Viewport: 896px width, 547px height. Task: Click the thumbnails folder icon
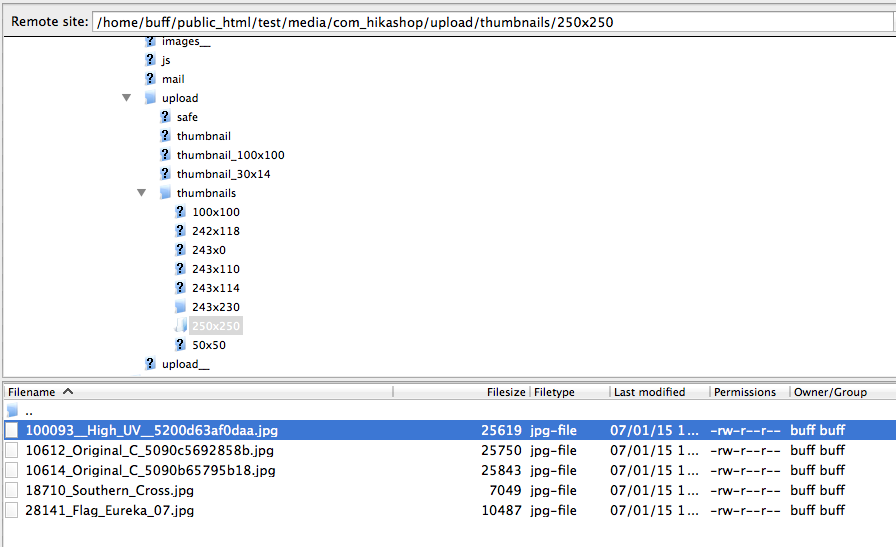(x=165, y=193)
